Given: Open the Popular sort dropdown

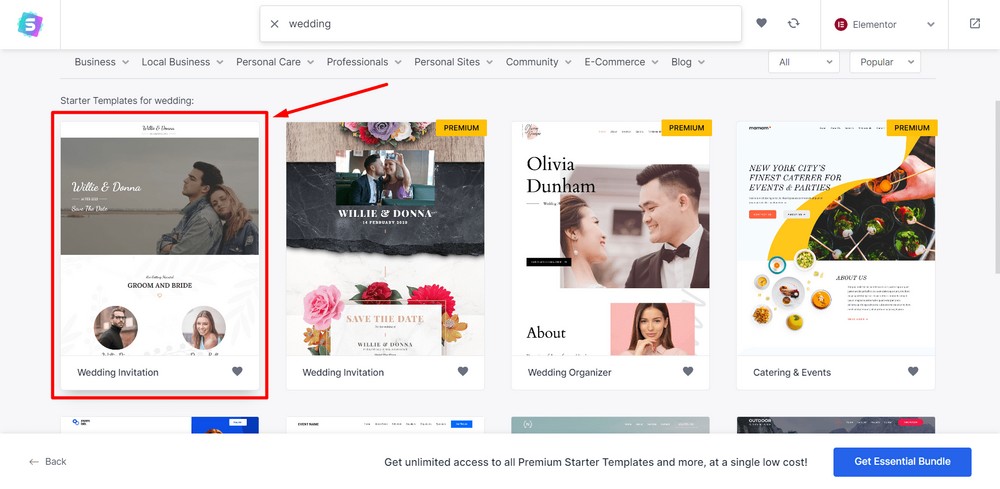Looking at the screenshot, I should click(884, 62).
